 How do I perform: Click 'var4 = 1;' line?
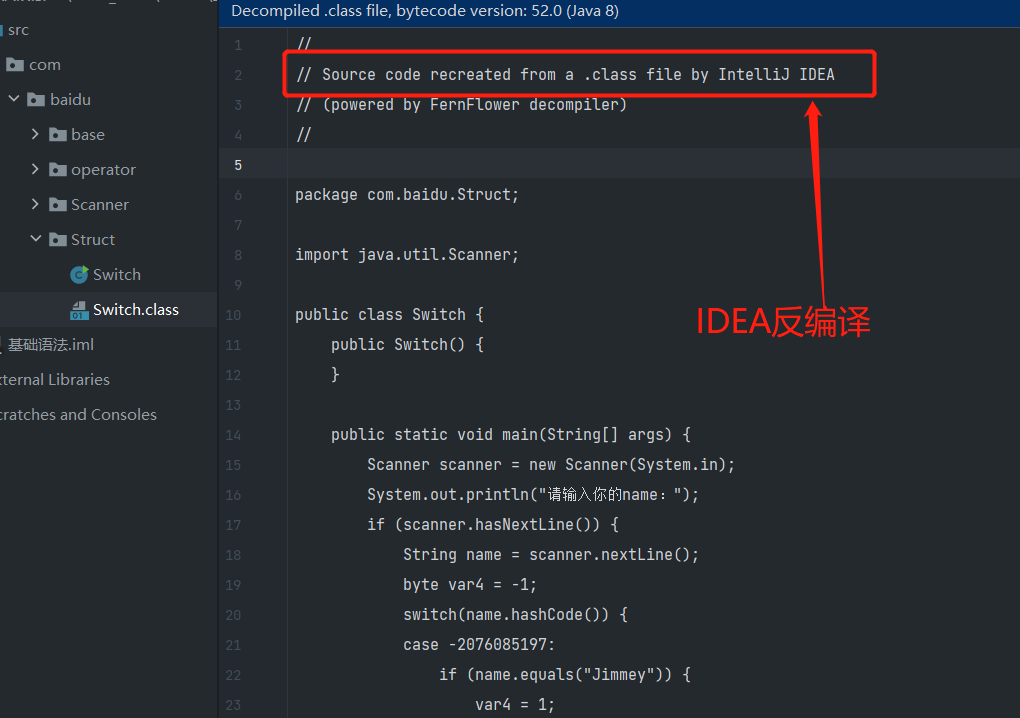[x=515, y=704]
